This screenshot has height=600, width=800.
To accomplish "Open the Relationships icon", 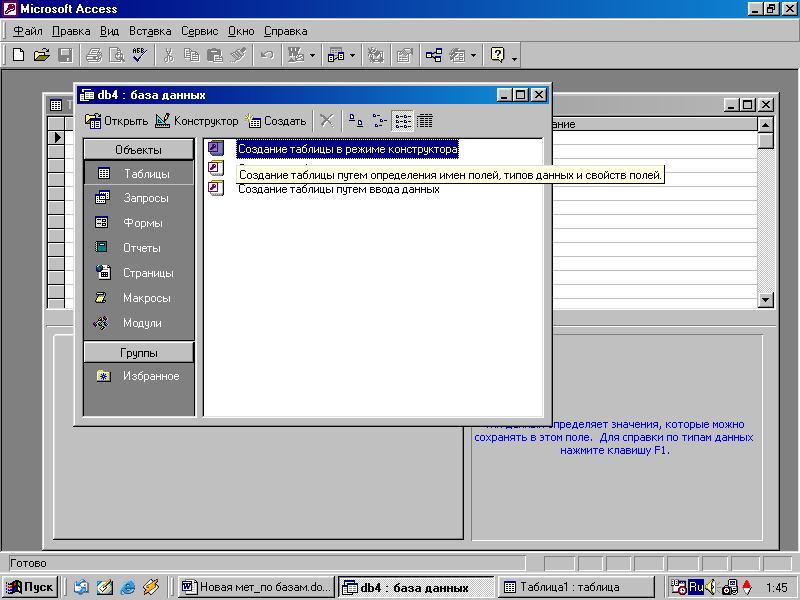I will click(434, 55).
